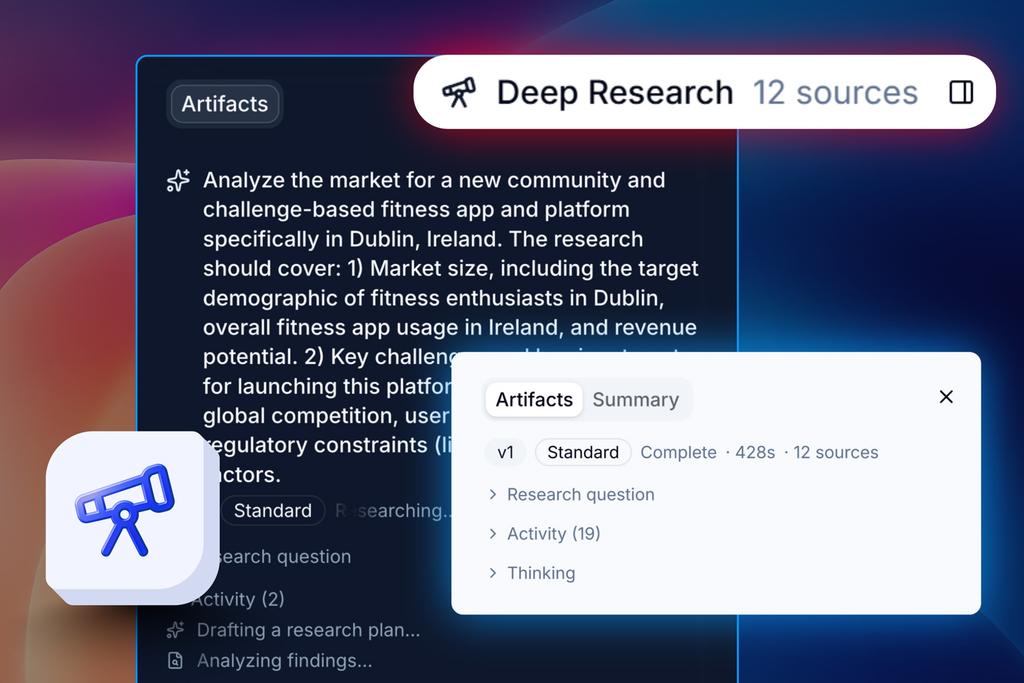Click 'Researching...' status text

coord(393,511)
